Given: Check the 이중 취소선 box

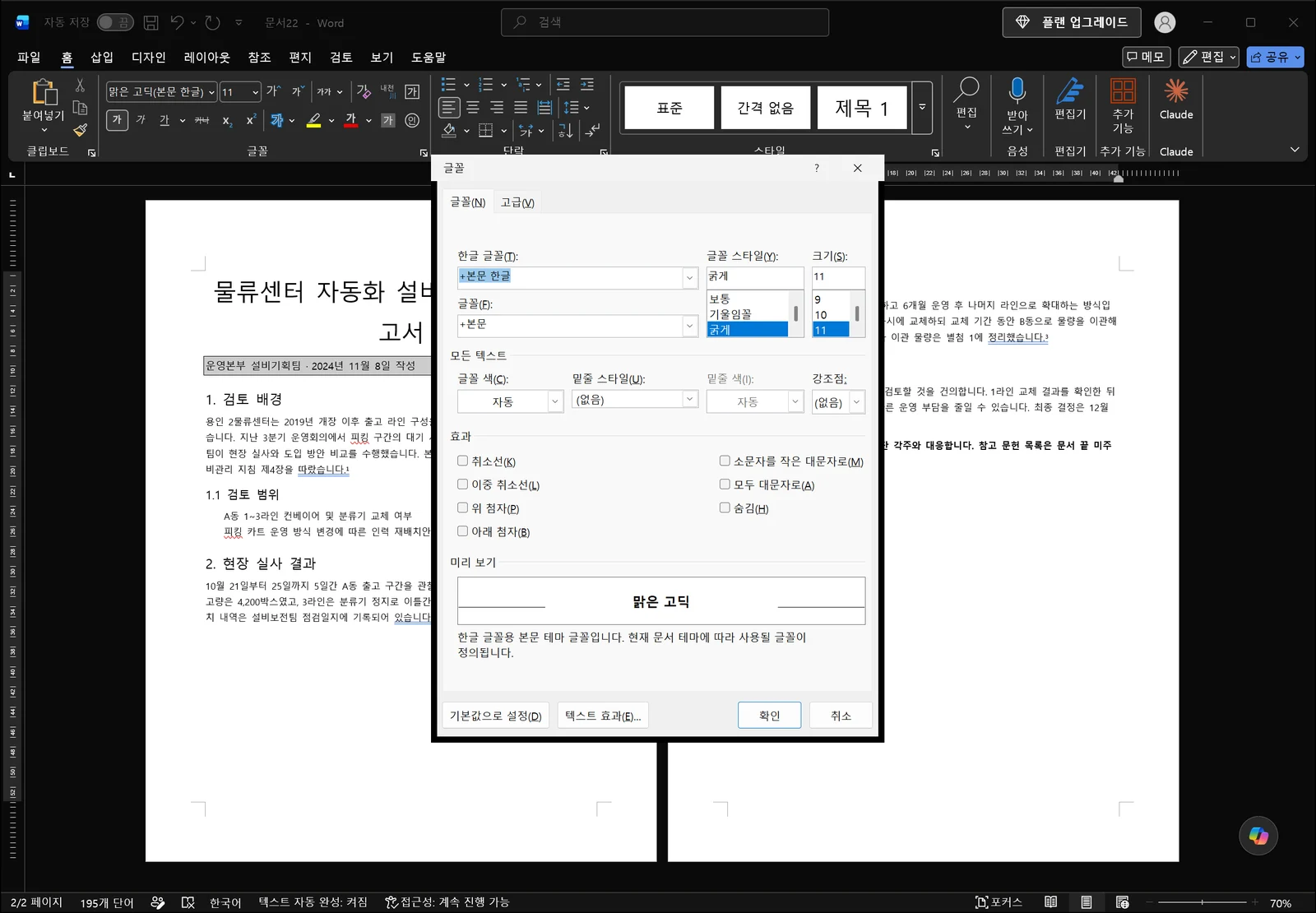Looking at the screenshot, I should (463, 484).
